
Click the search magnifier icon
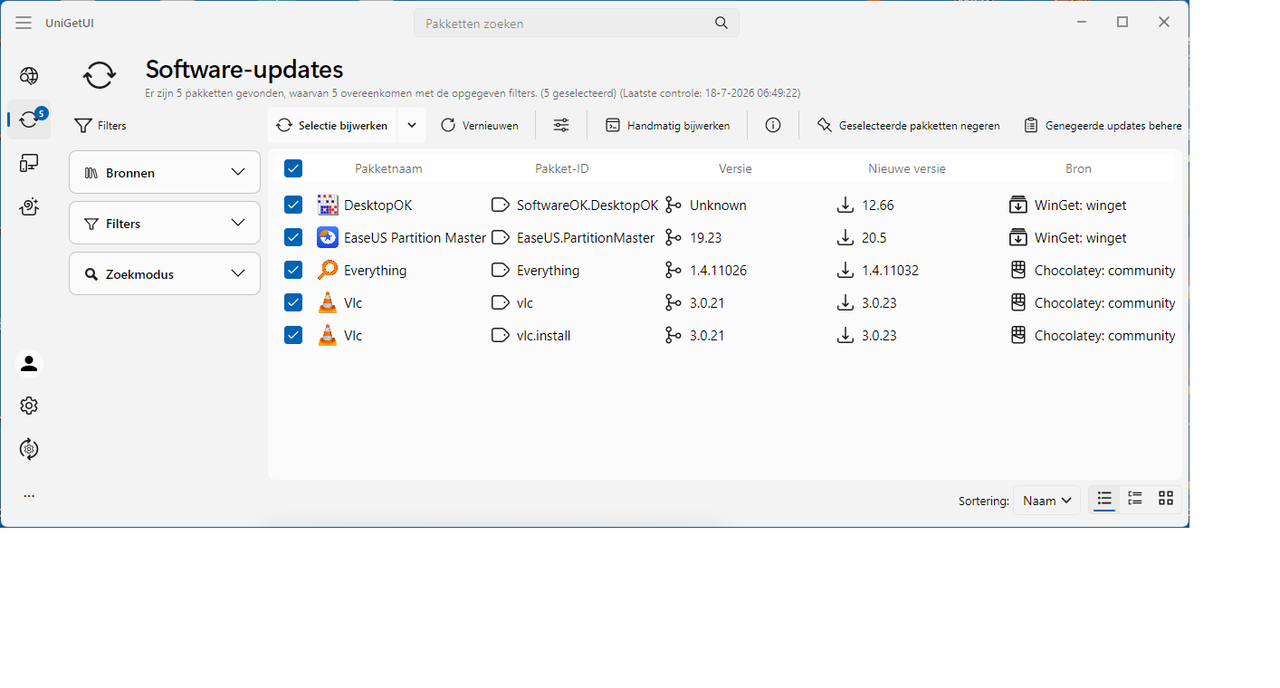(722, 23)
